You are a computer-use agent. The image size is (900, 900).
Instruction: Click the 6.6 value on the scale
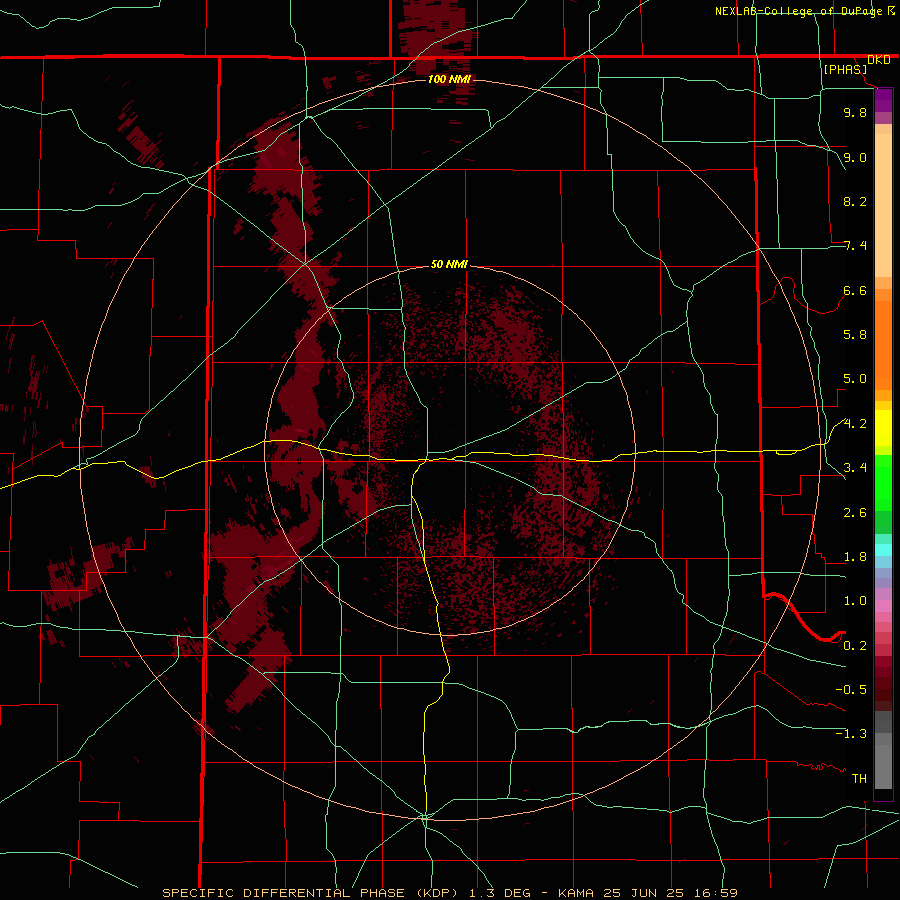(855, 291)
